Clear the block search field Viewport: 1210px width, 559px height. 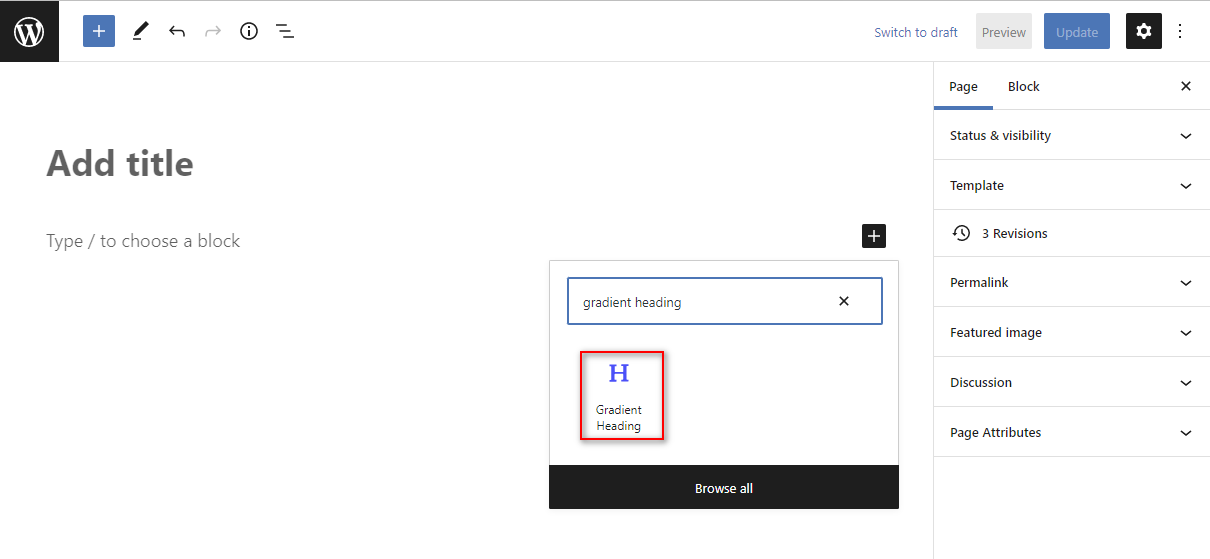click(844, 301)
